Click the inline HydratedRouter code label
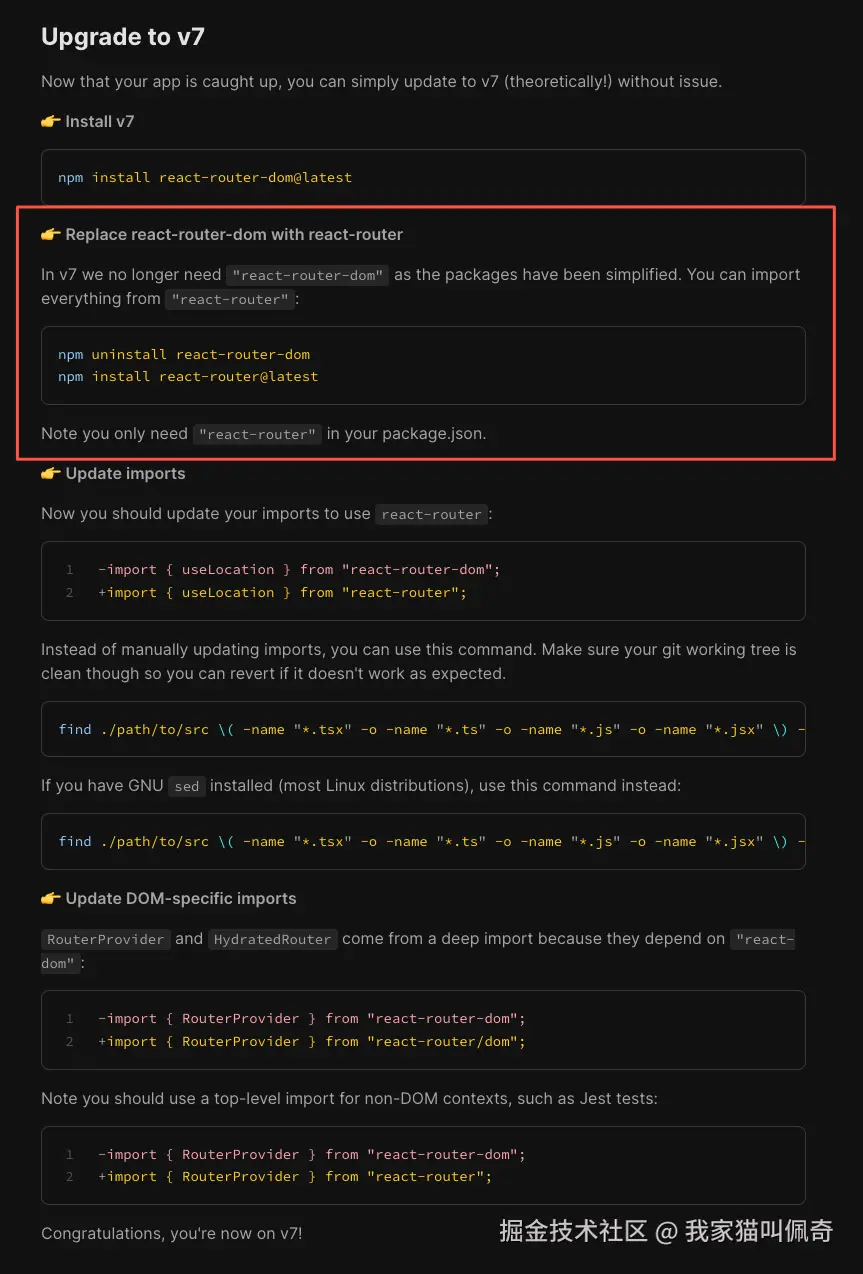This screenshot has height=1274, width=863. point(273,940)
